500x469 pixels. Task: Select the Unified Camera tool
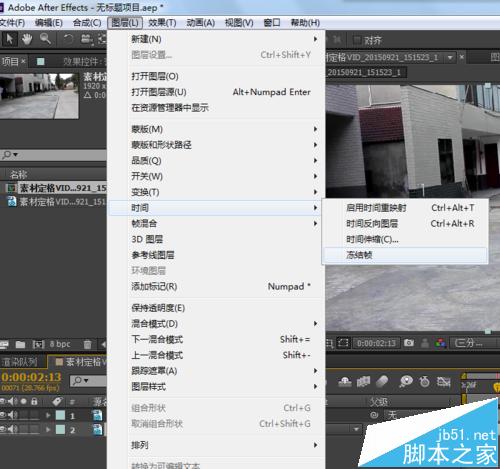tap(87, 40)
